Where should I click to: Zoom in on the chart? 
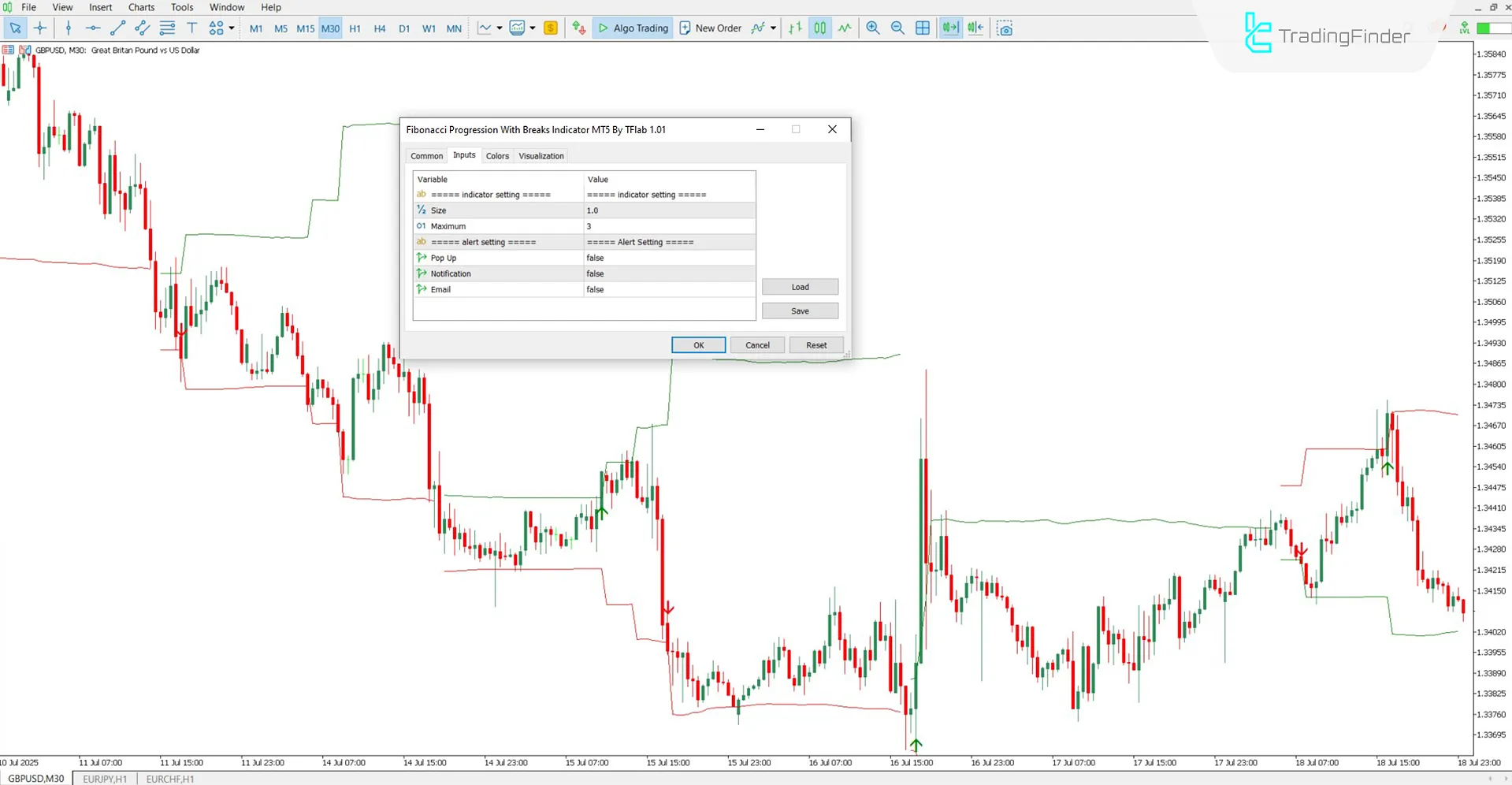872,28
